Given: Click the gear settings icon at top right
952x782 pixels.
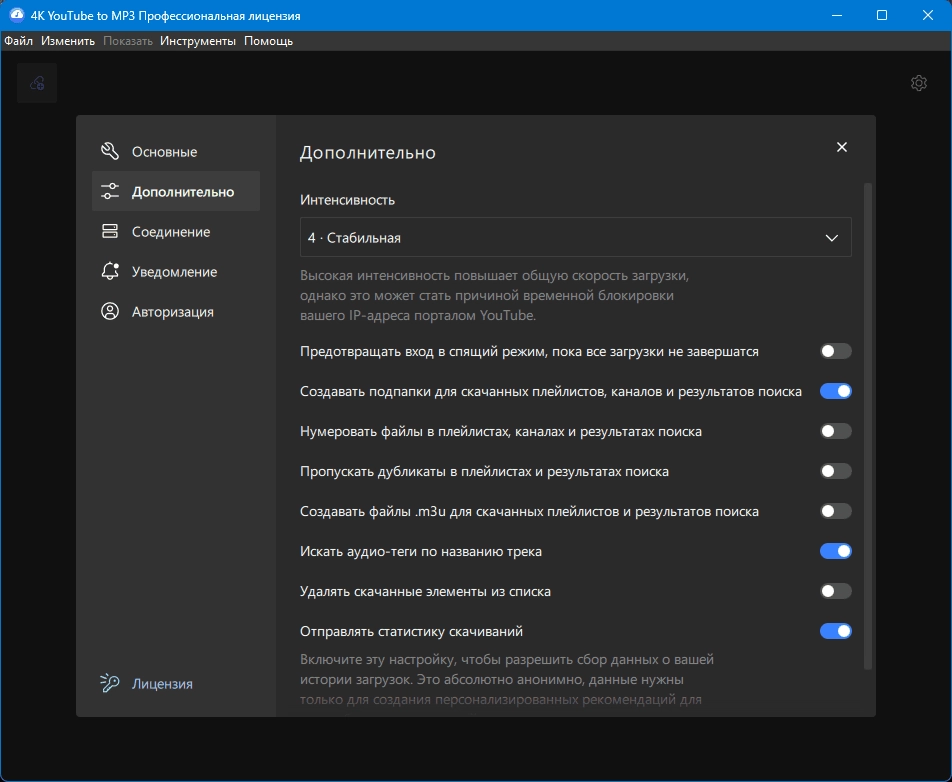Looking at the screenshot, I should pos(919,83).
